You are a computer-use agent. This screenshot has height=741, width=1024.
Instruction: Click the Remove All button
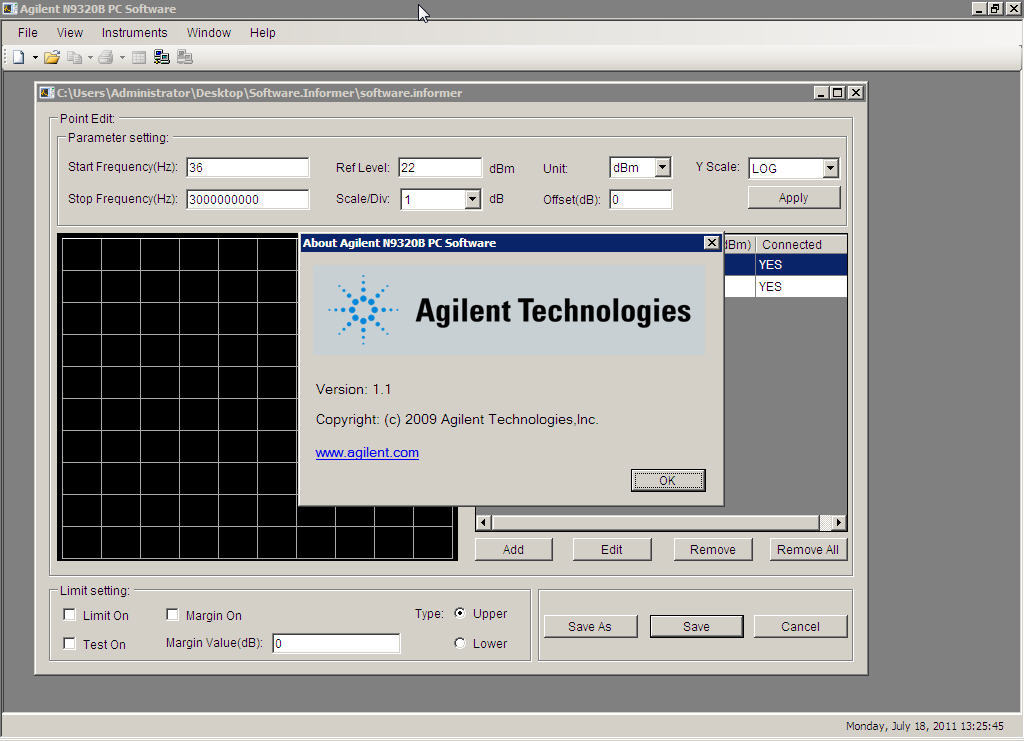point(808,550)
